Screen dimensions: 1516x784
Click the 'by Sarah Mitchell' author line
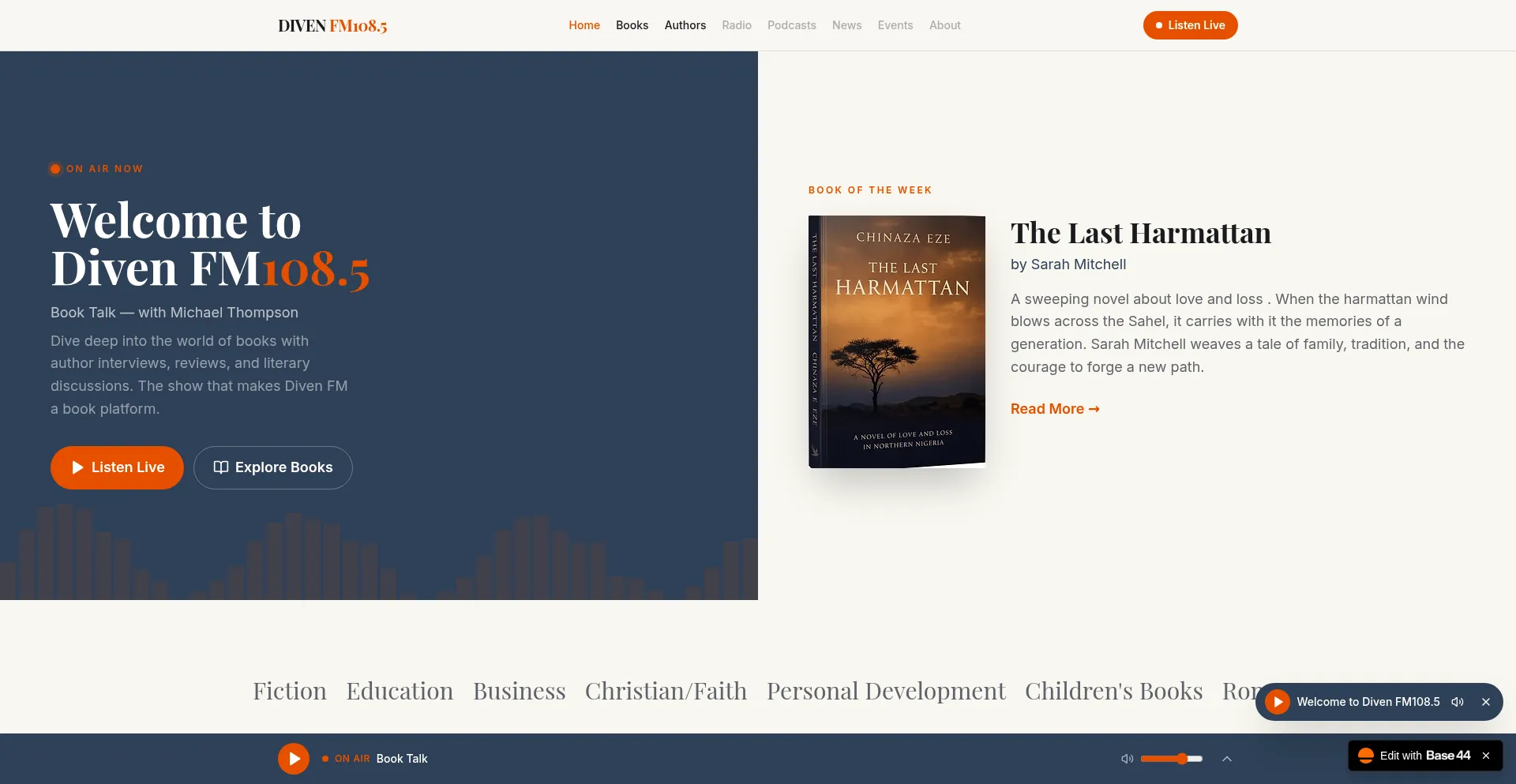(1068, 264)
